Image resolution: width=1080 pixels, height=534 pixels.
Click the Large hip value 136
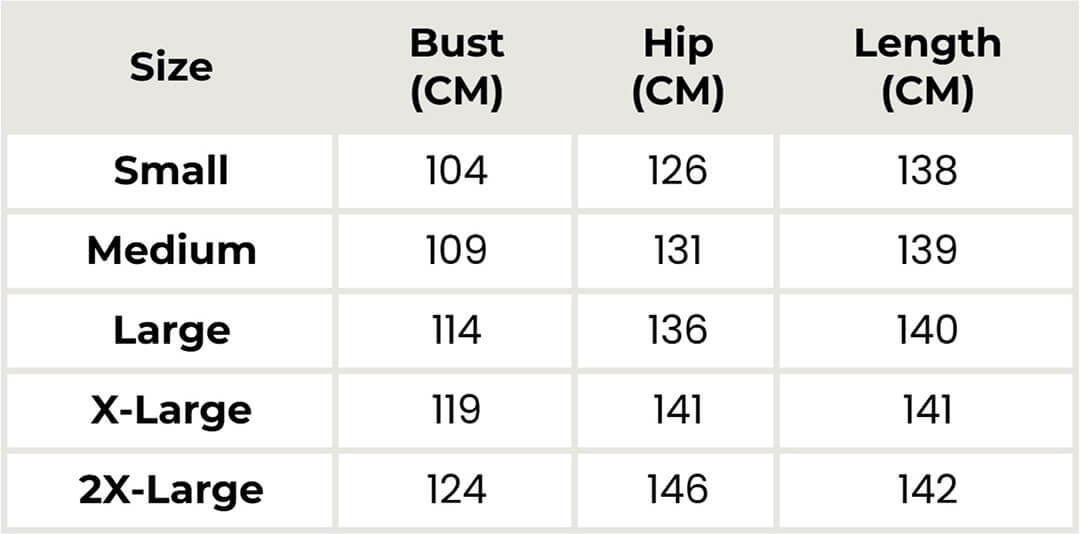[678, 331]
